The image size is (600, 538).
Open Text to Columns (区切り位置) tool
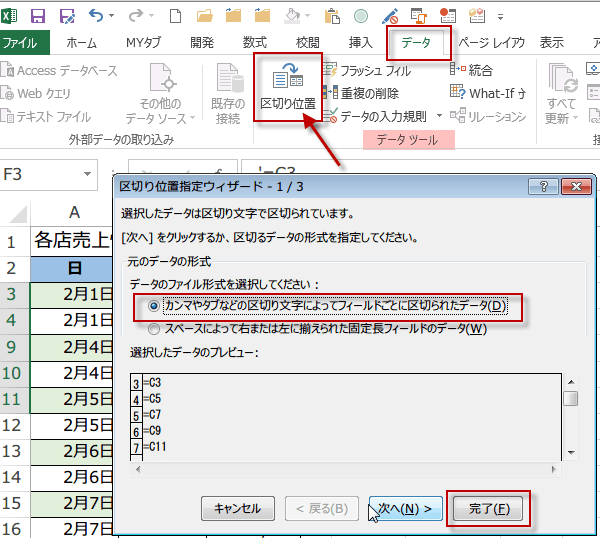(x=288, y=87)
